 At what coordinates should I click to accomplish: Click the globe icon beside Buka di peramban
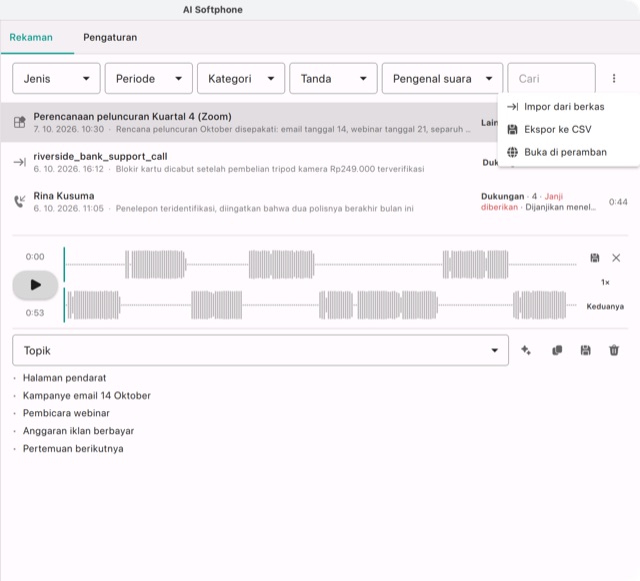[512, 152]
